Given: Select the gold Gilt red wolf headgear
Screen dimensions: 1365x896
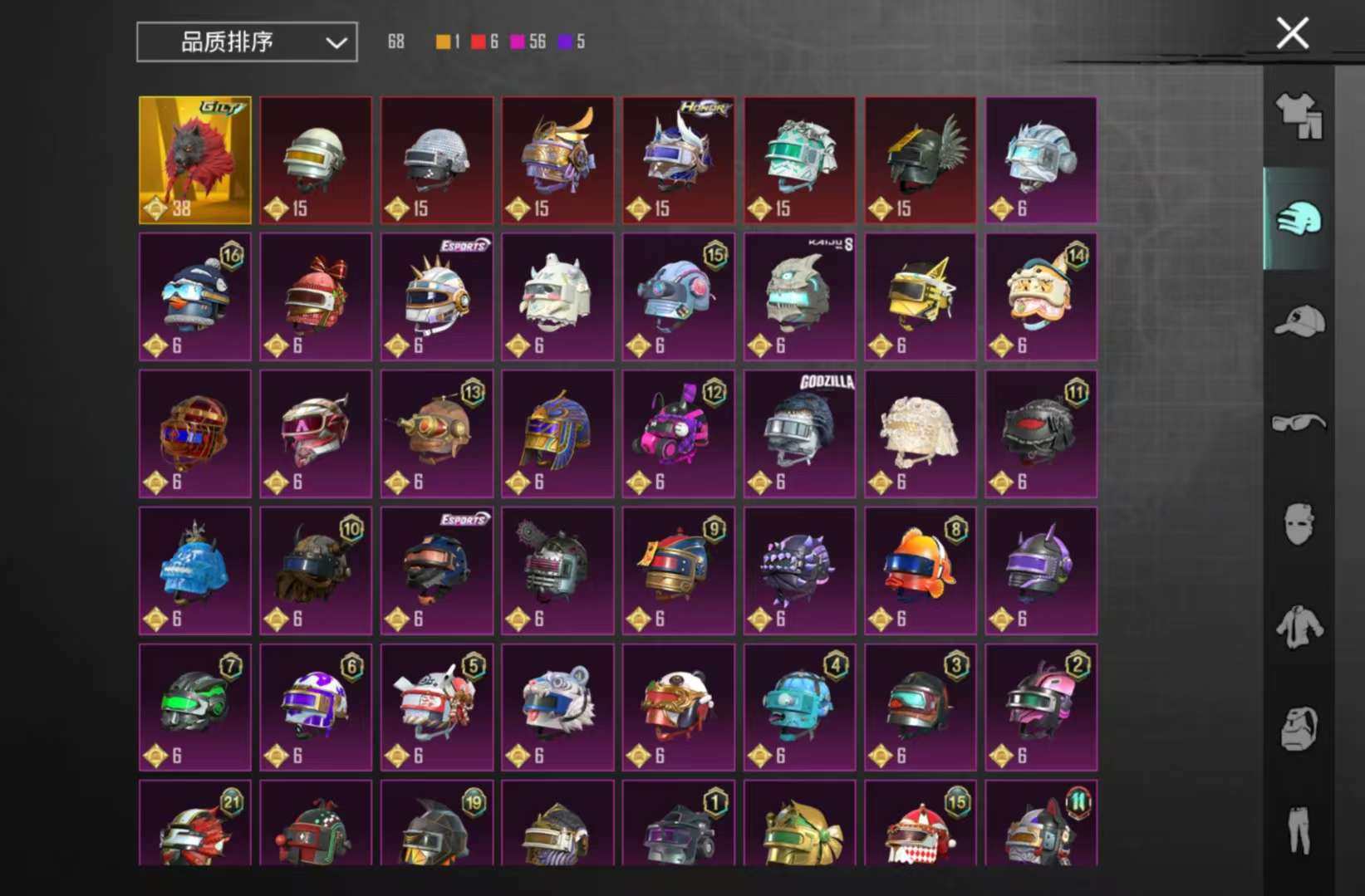Looking at the screenshot, I should coord(195,160).
